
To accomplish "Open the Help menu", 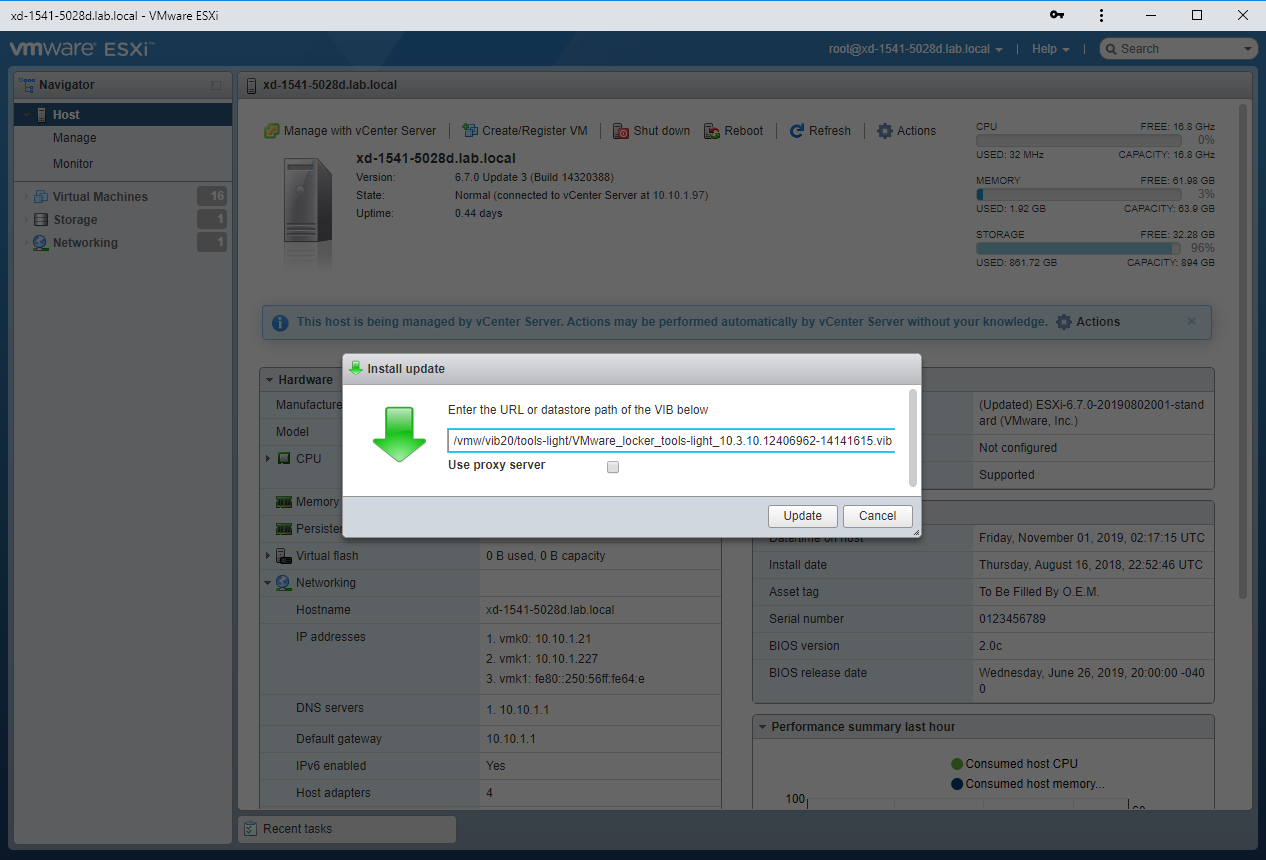I will [x=1051, y=49].
